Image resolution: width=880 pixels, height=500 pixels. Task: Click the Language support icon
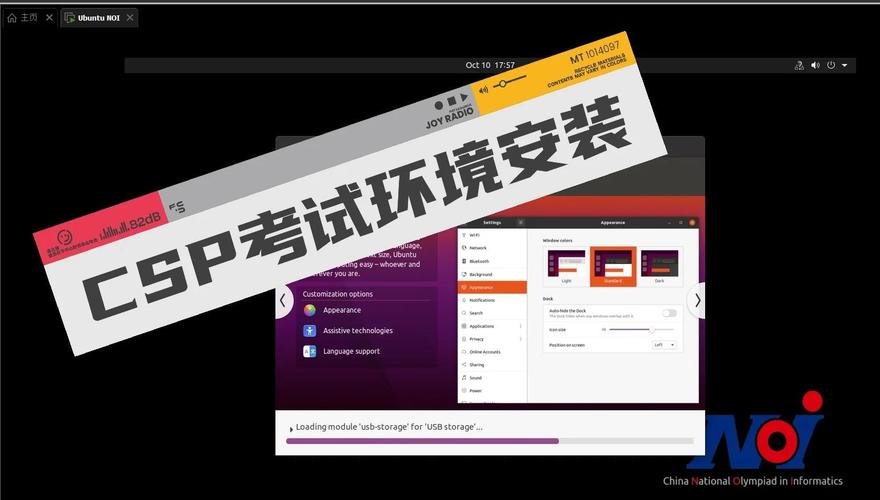(310, 351)
